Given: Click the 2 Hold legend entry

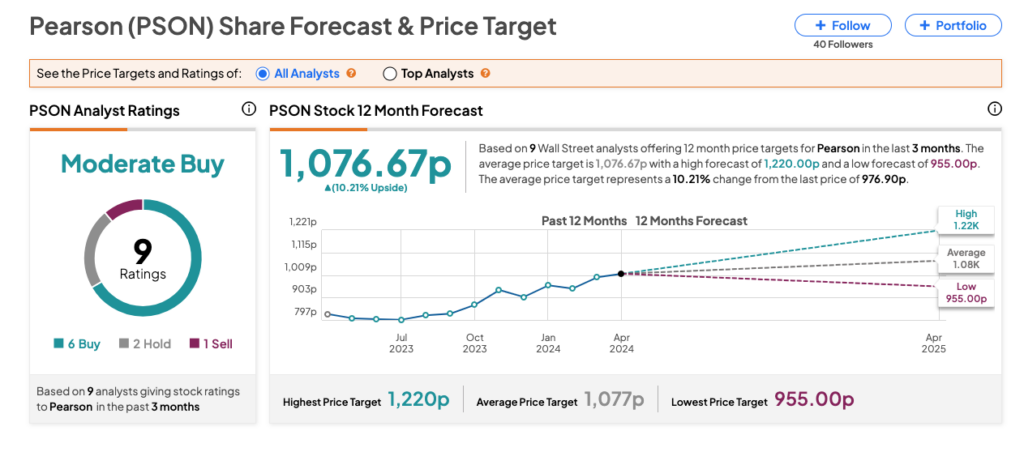Looking at the screenshot, I should [145, 344].
